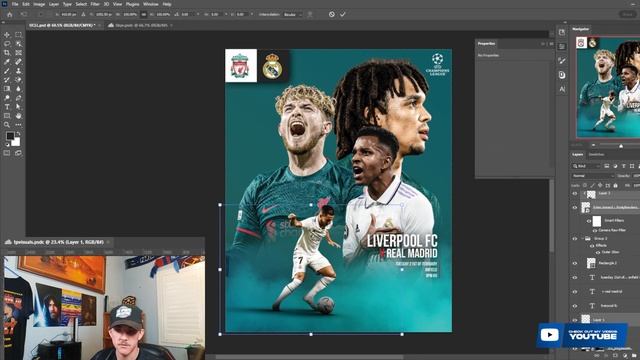Open the Layer menu

54,4
